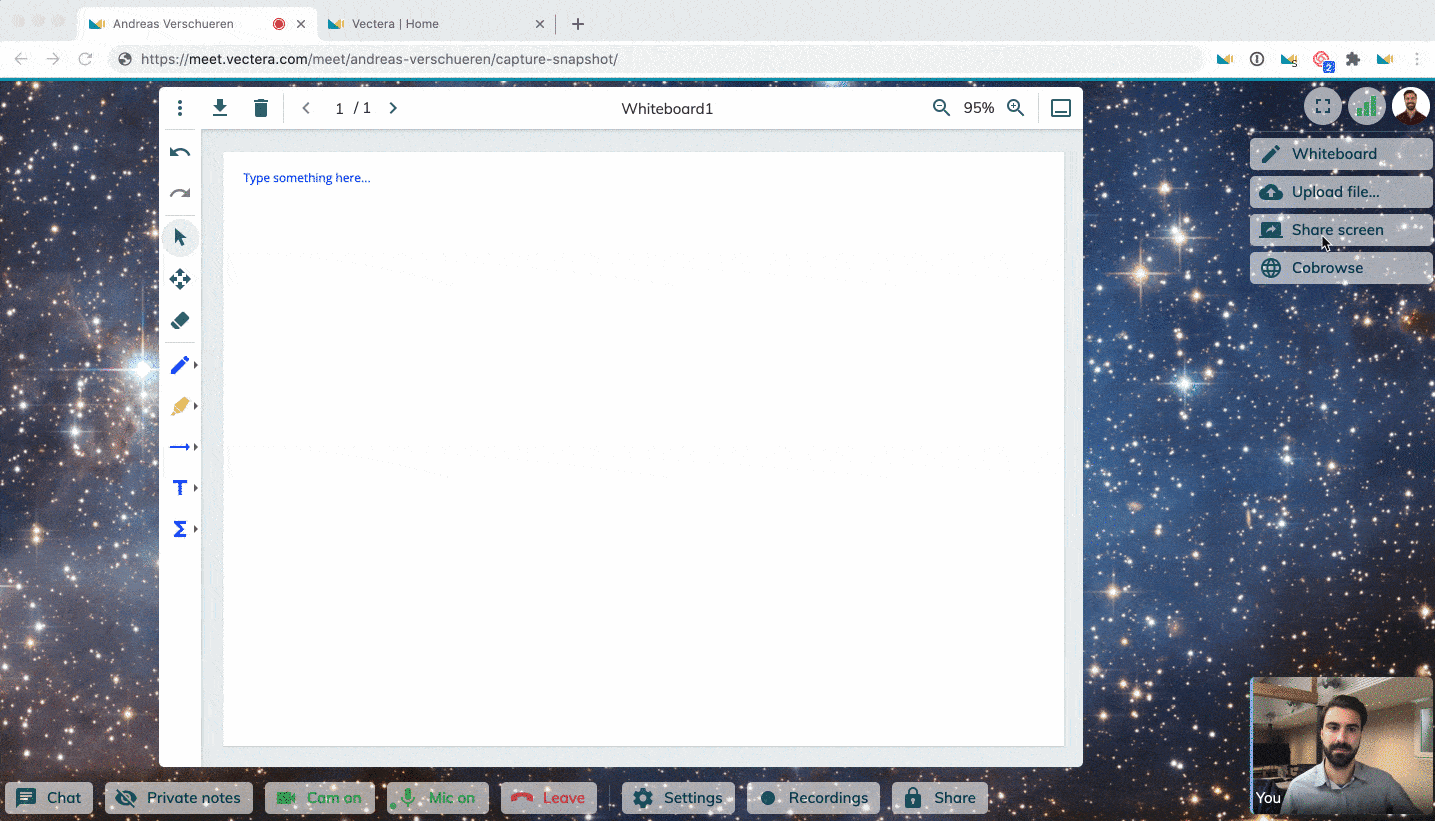Go to the previous whiteboard page
This screenshot has height=821, width=1435.
[x=306, y=108]
